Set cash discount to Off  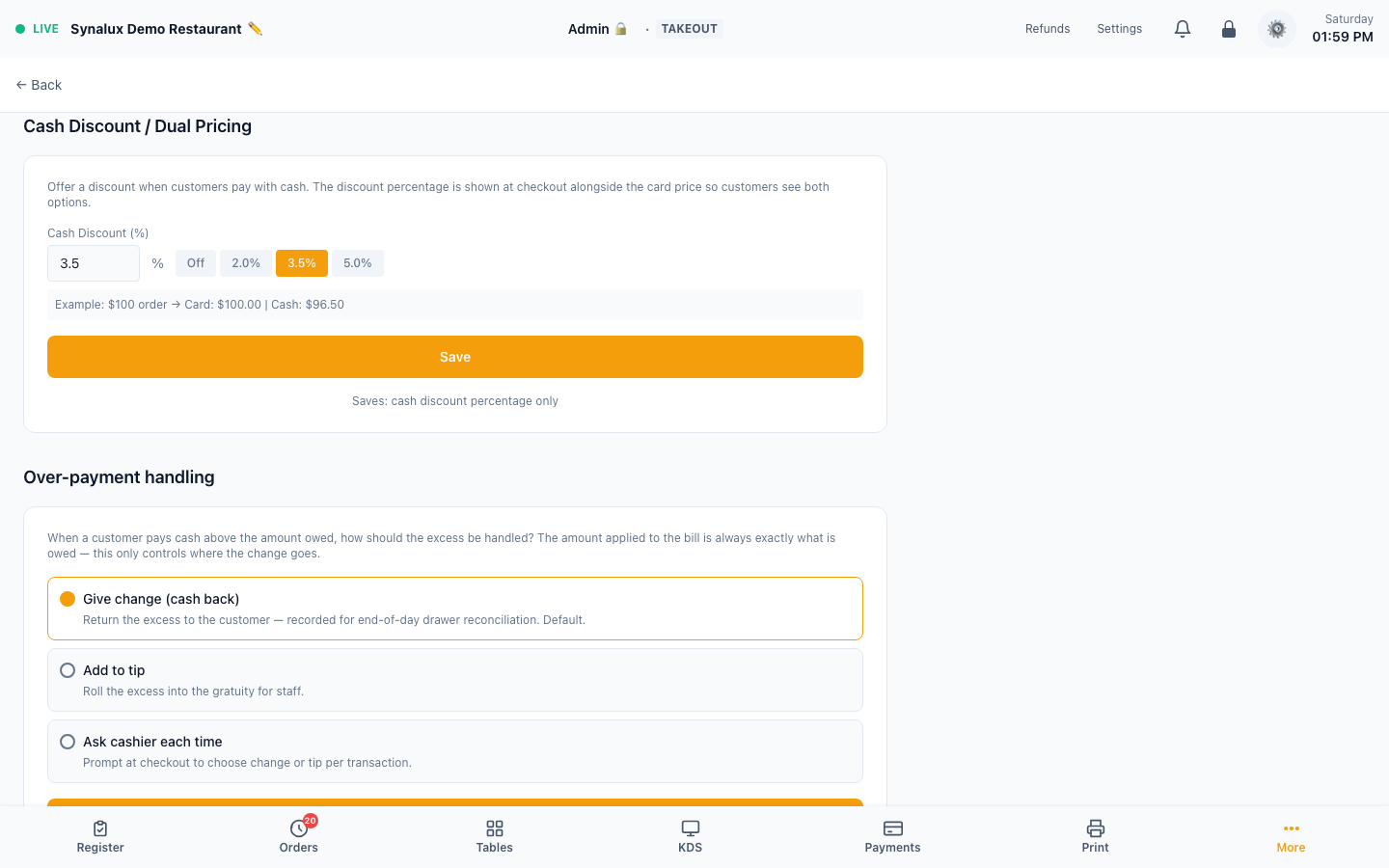click(196, 263)
